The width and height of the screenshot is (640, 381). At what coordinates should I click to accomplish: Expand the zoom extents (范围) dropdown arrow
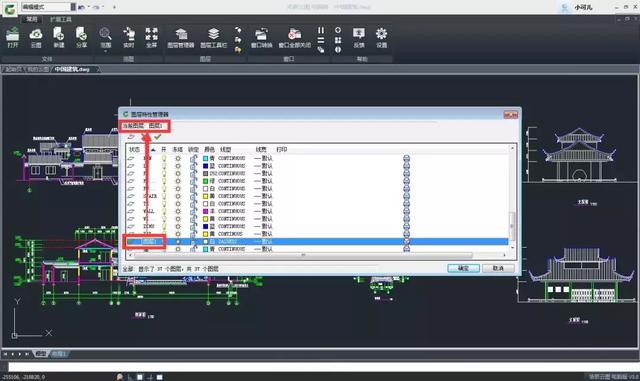[105, 51]
